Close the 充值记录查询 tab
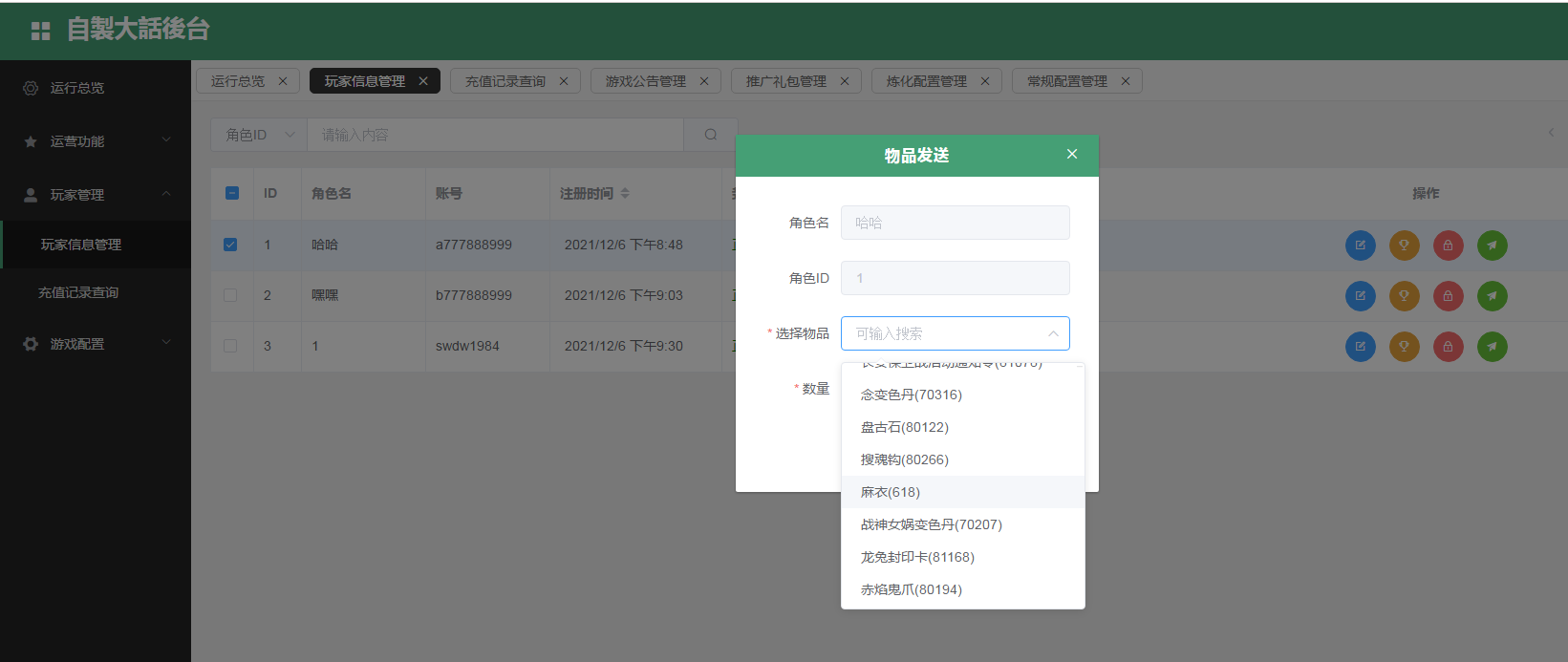1568x662 pixels. [564, 81]
